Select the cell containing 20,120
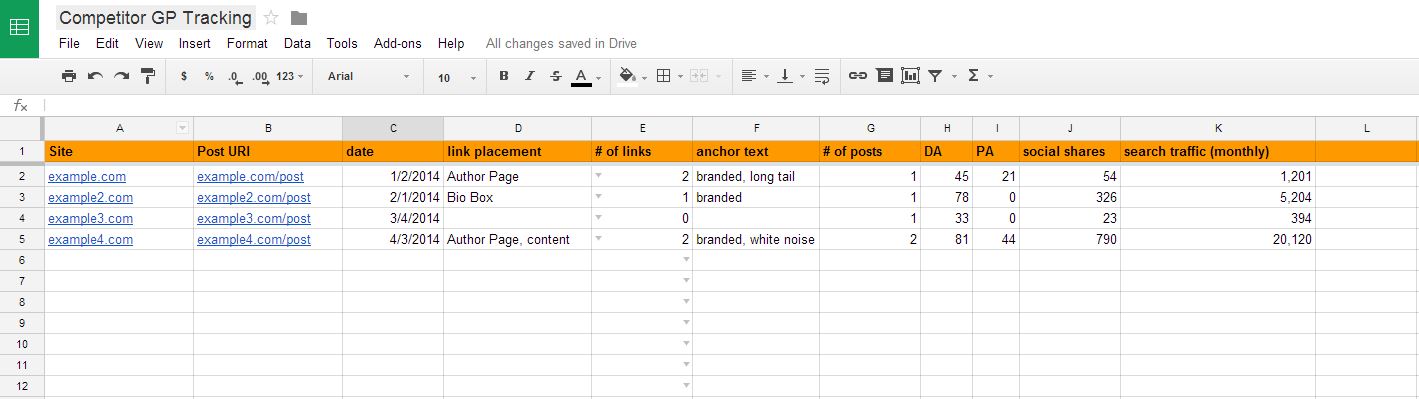 pyautogui.click(x=1218, y=240)
